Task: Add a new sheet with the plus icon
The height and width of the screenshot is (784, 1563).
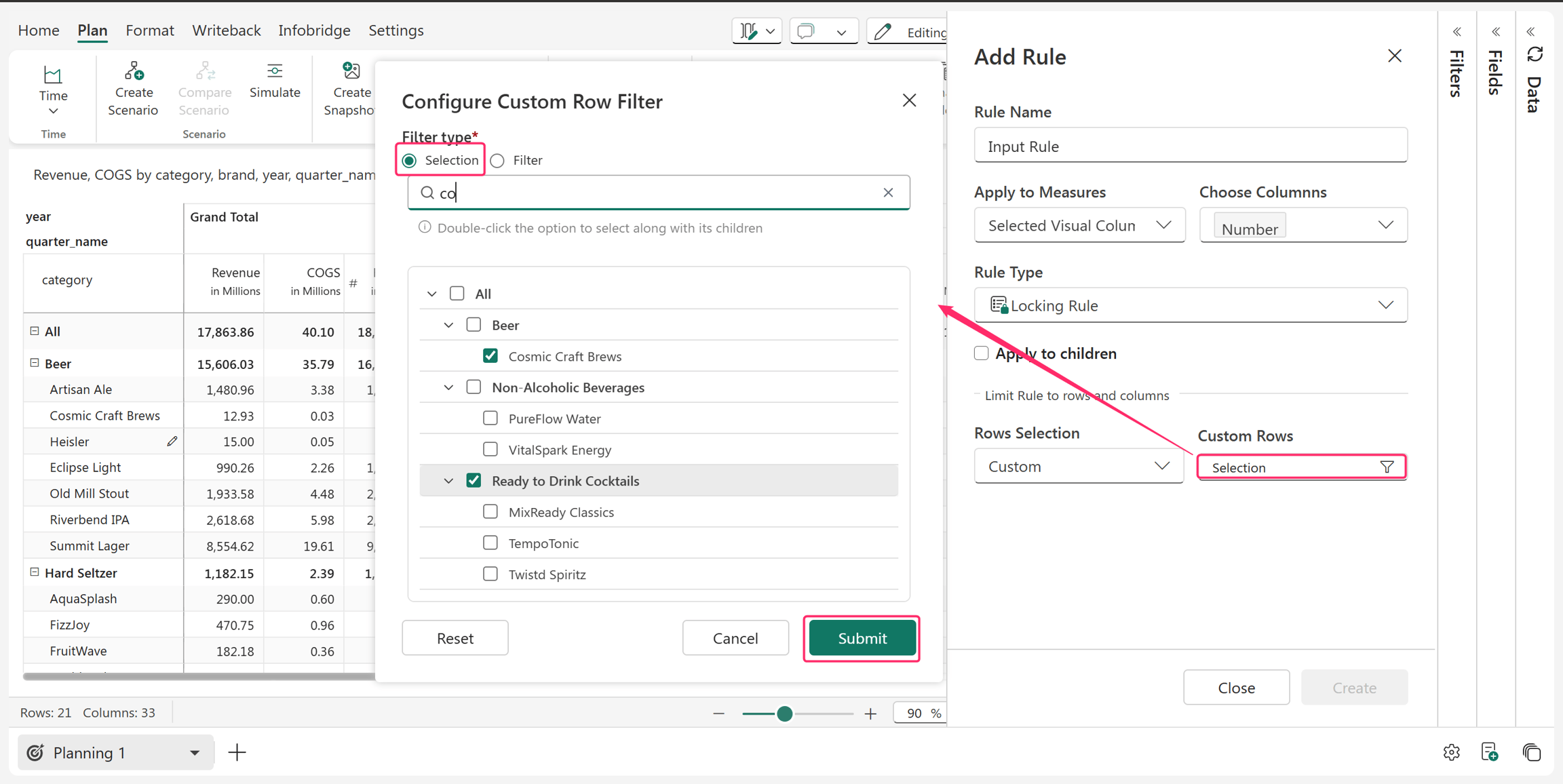Action: pos(237,752)
